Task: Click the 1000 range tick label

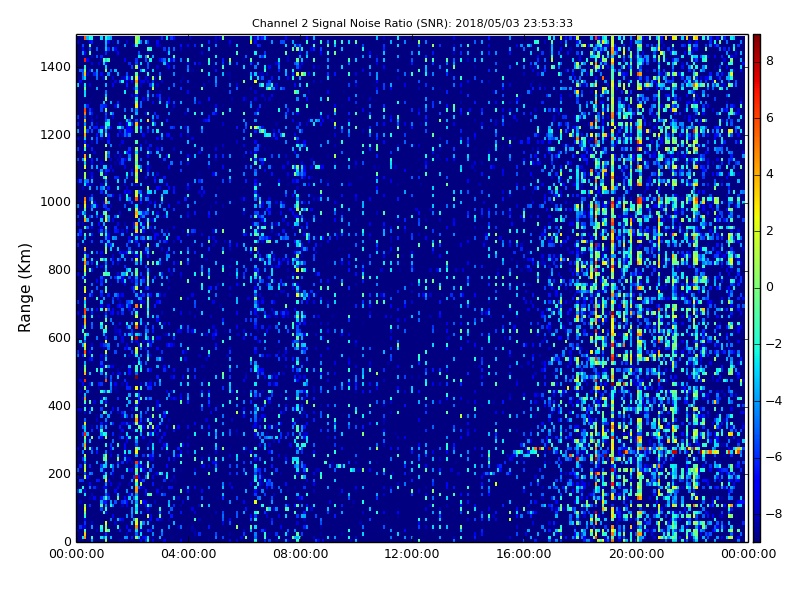Action: [56, 202]
